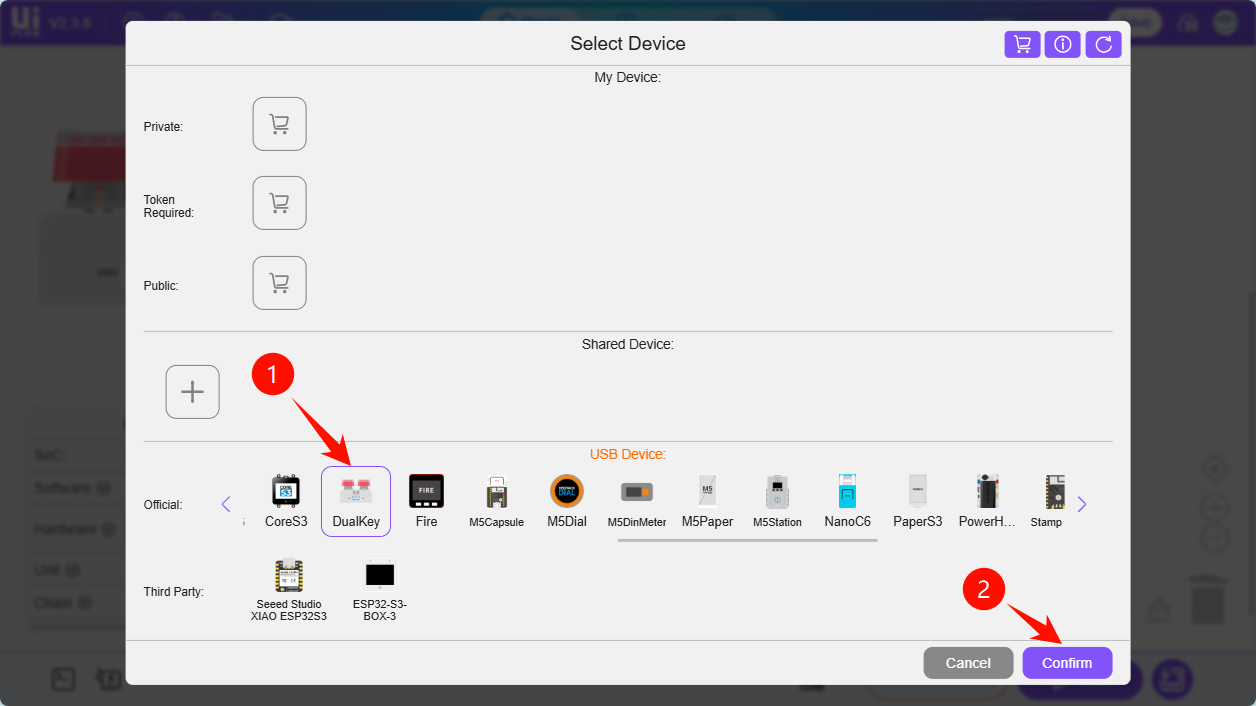Image resolution: width=1256 pixels, height=706 pixels.
Task: Select the M5Dial device icon
Action: click(x=567, y=492)
